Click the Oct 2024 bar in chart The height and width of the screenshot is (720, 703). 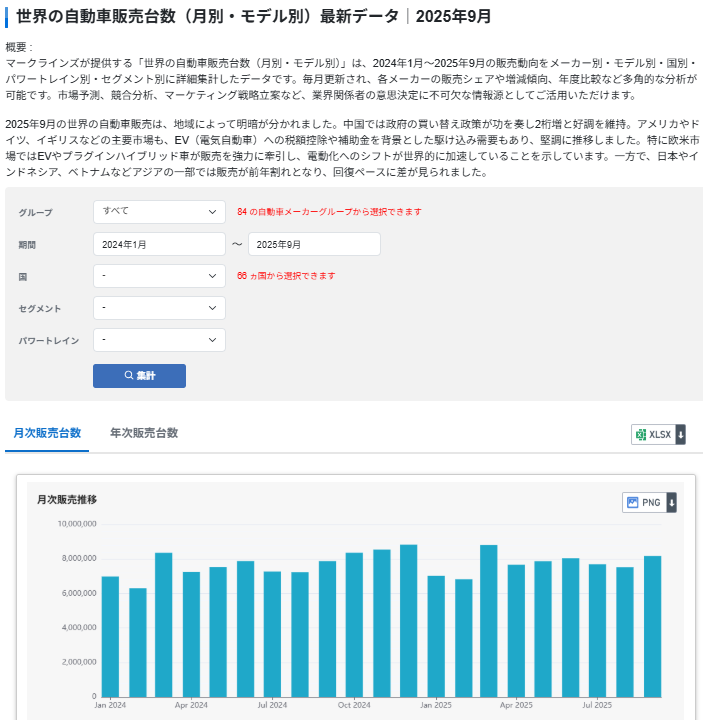click(x=354, y=624)
